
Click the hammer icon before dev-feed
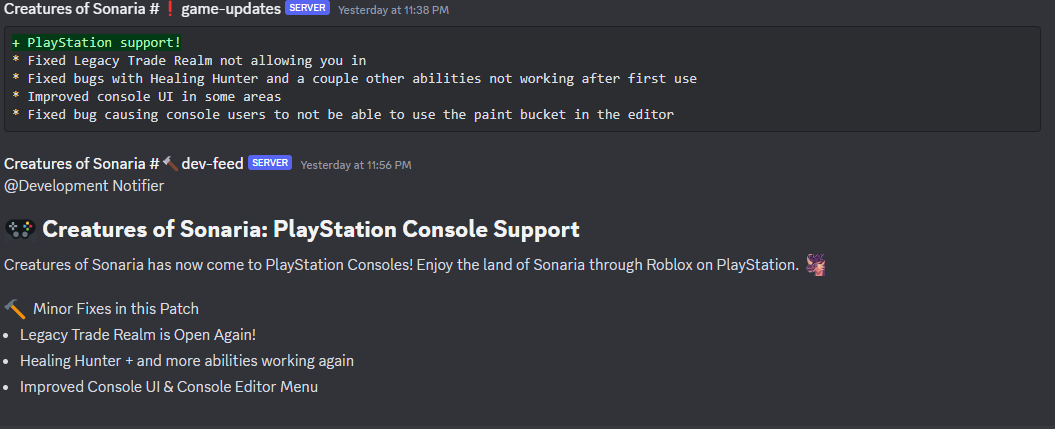pos(170,163)
